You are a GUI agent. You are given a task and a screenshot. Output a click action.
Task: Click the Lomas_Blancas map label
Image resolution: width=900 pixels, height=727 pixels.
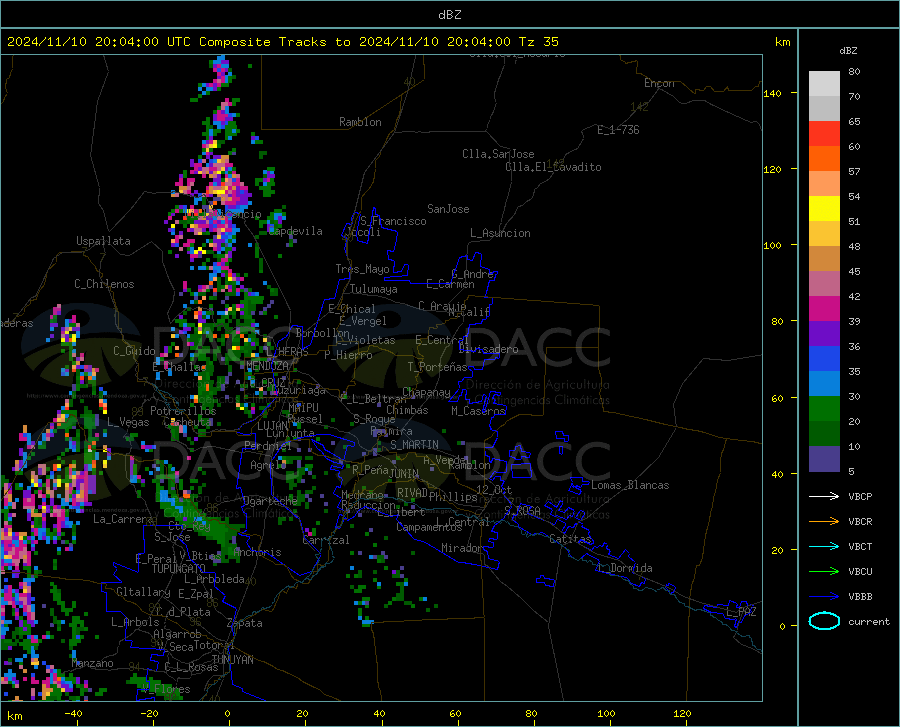click(630, 485)
